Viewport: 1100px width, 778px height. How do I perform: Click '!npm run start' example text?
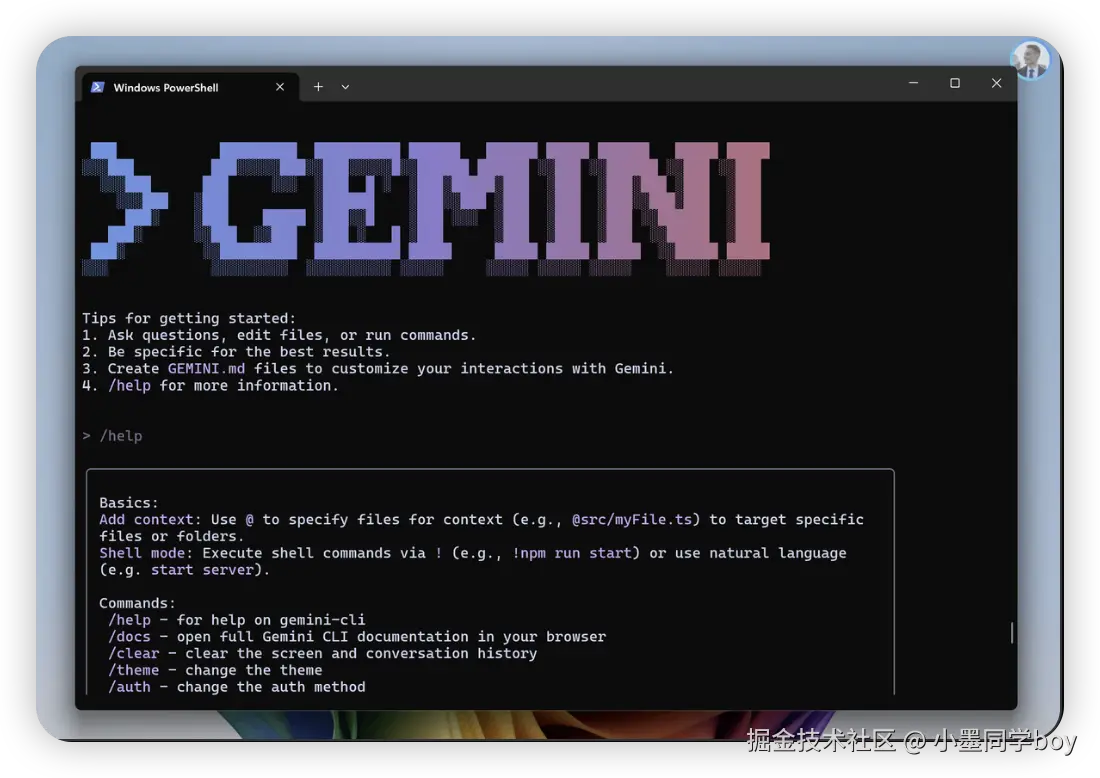point(572,553)
